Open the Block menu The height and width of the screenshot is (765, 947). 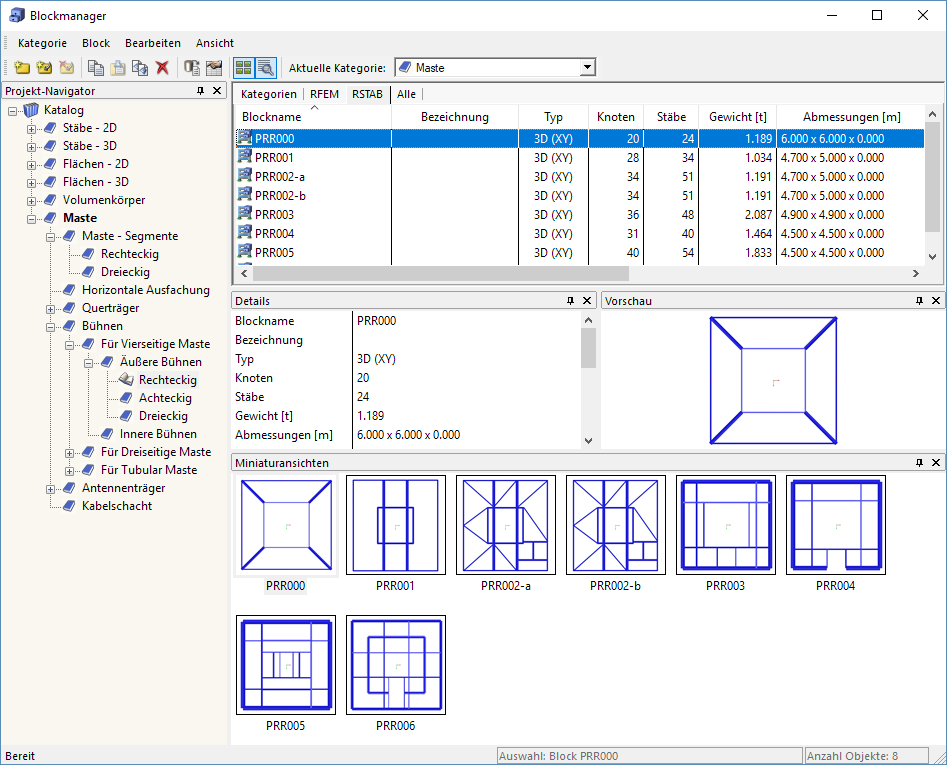96,43
